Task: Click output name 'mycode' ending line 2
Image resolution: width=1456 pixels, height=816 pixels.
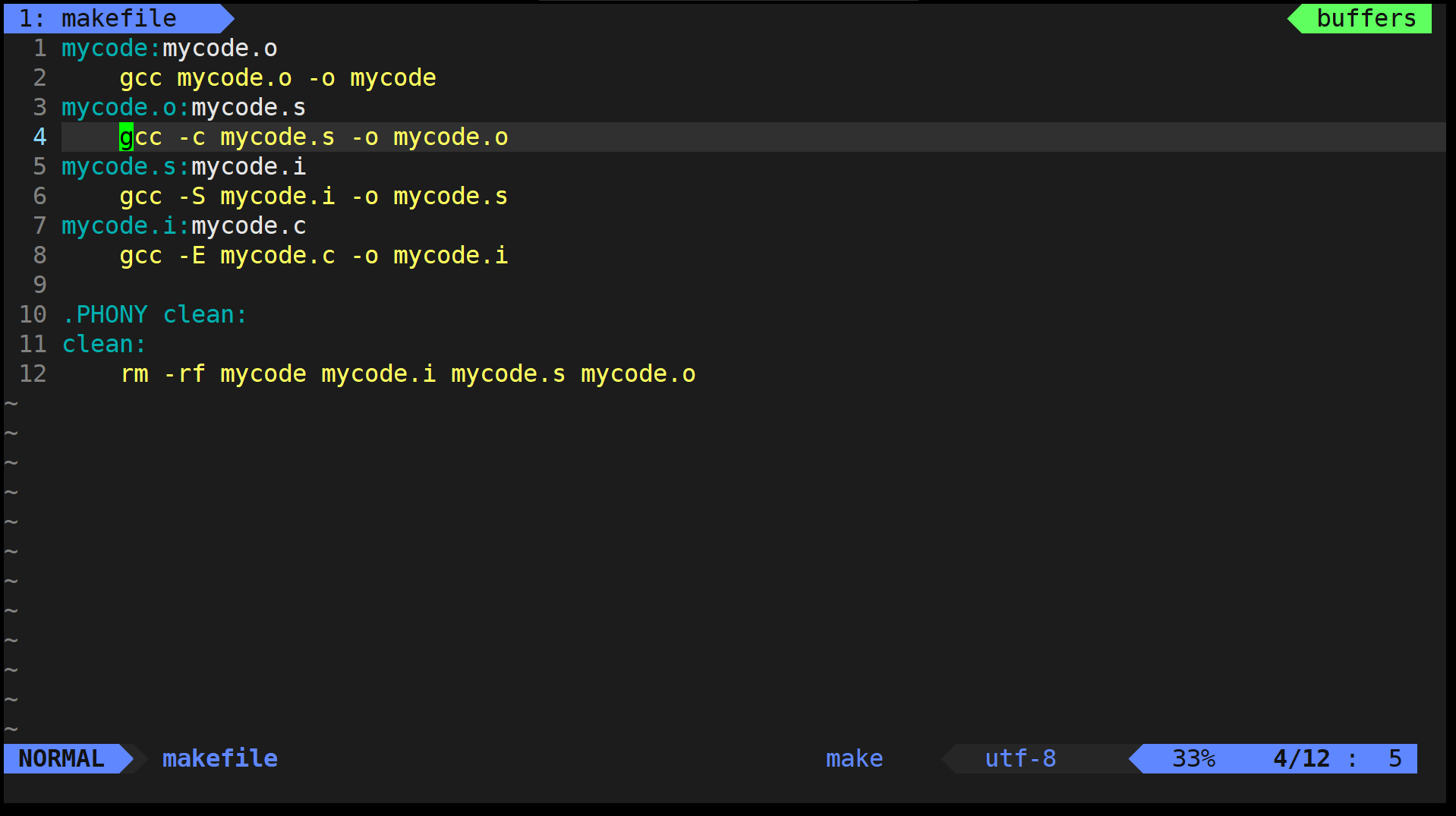Action: tap(393, 77)
